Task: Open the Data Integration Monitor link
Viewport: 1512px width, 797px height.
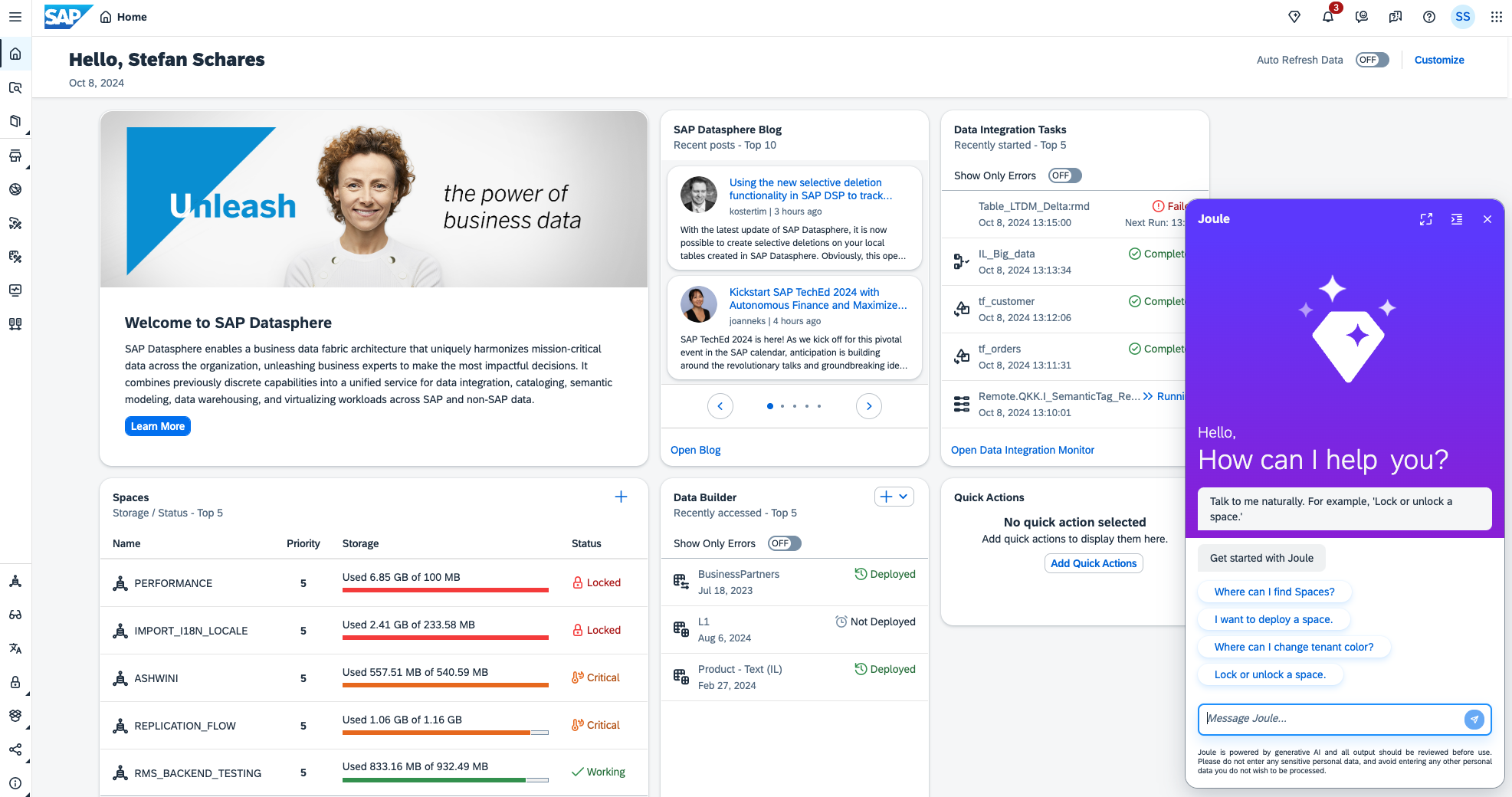Action: [1022, 450]
